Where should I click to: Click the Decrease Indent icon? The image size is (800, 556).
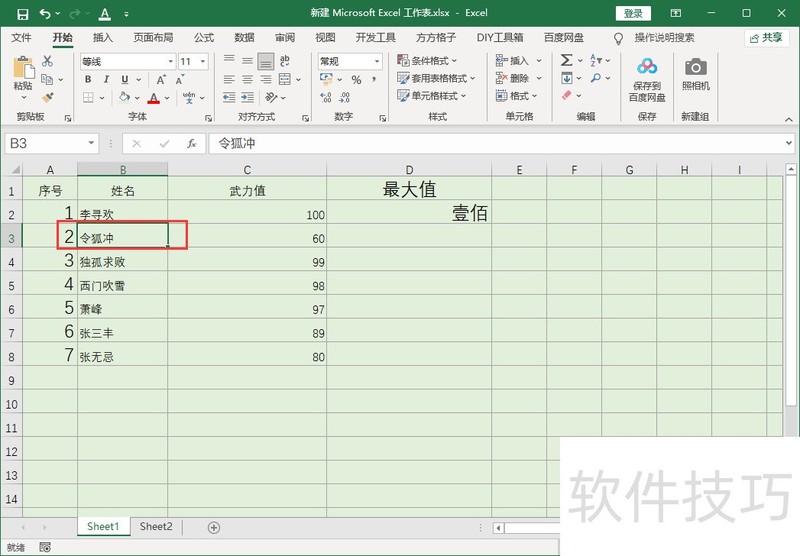coord(229,97)
